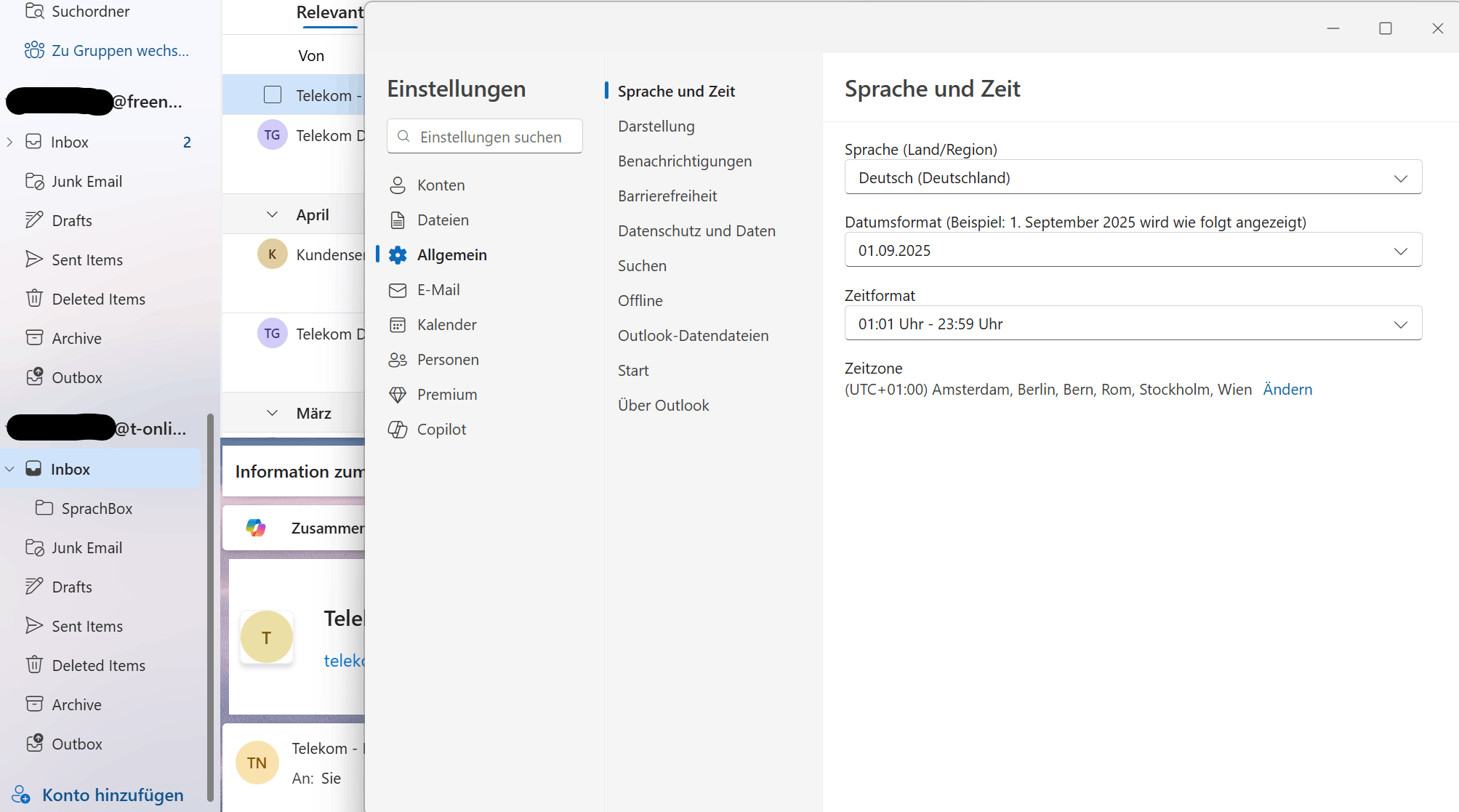
Task: Check the Telekom message checkbox
Action: point(273,95)
